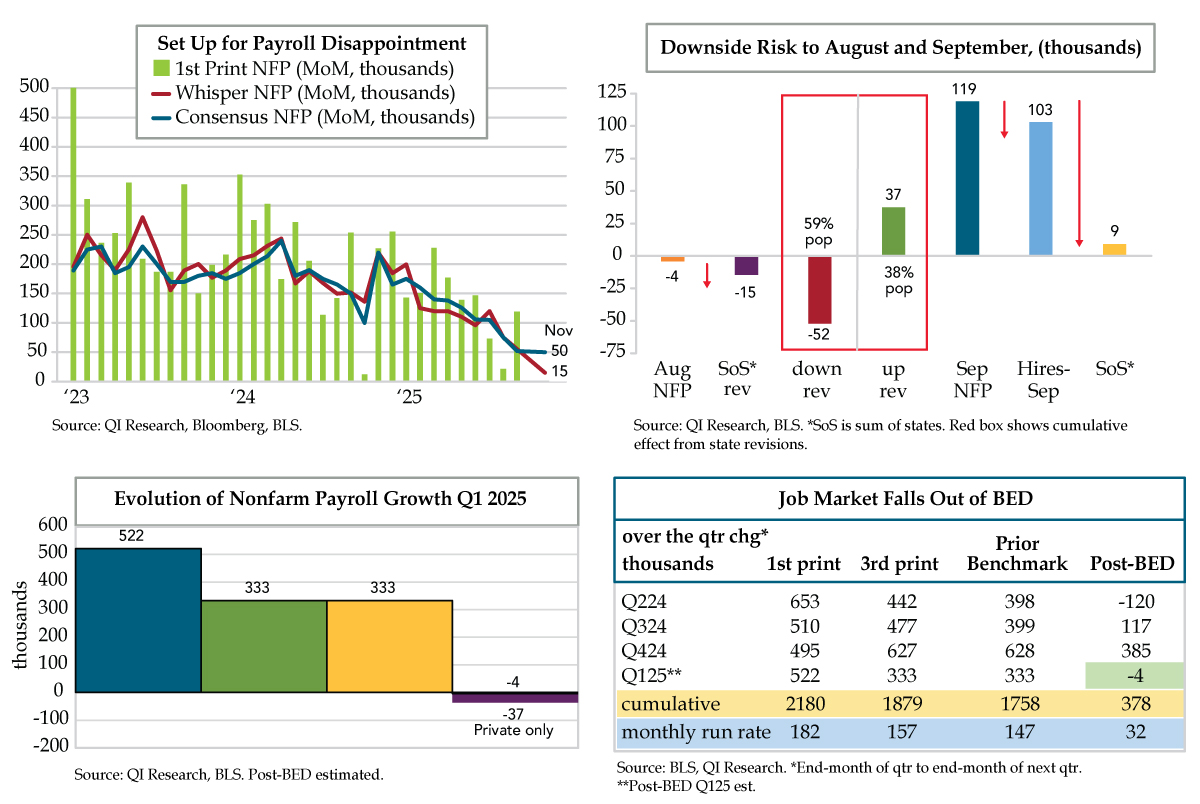Click the purple Private only bar

[x=515, y=697]
